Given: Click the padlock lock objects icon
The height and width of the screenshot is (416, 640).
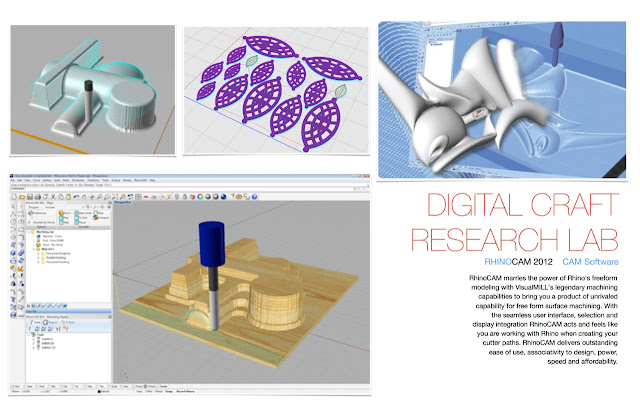Looking at the screenshot, I should coord(185,196).
